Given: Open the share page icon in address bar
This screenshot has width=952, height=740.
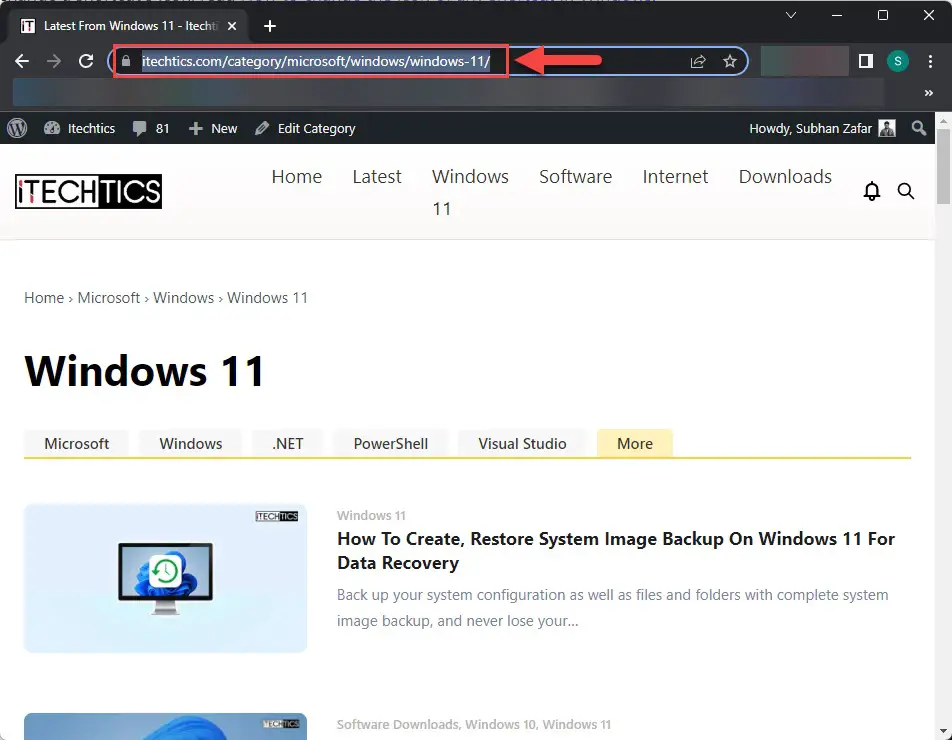Looking at the screenshot, I should pyautogui.click(x=698, y=61).
